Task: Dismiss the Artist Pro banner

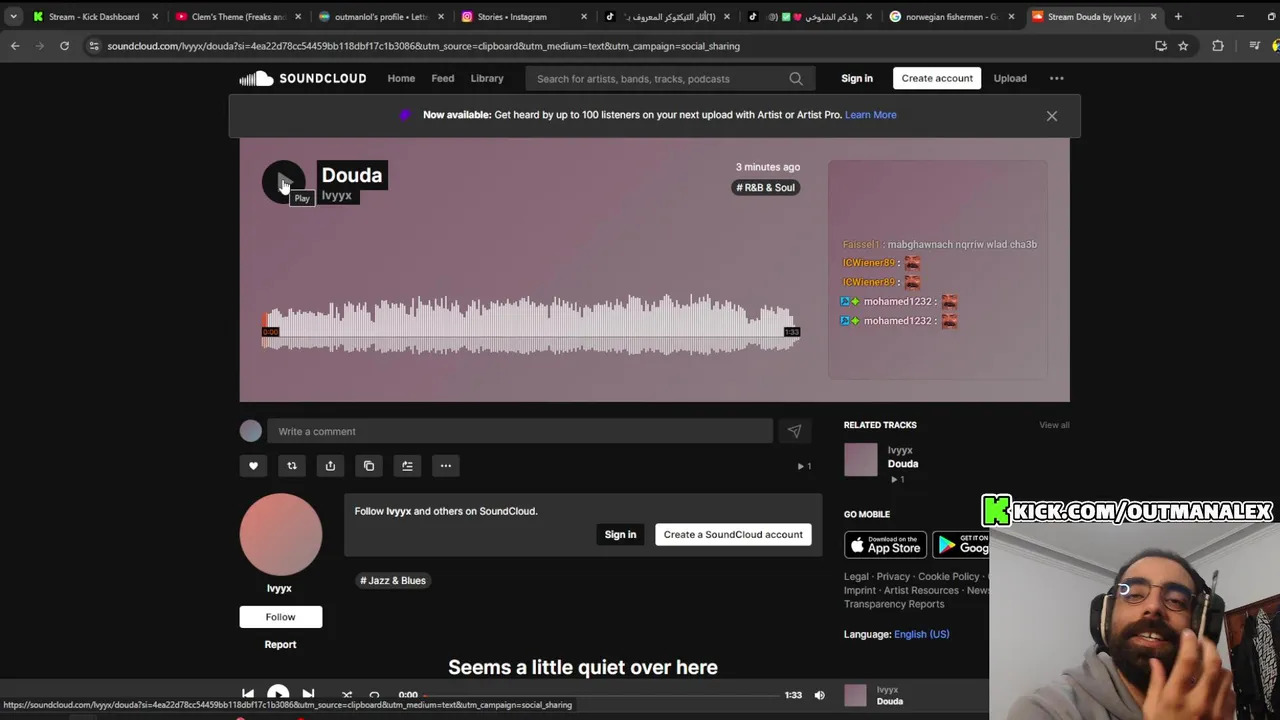Action: click(1052, 116)
